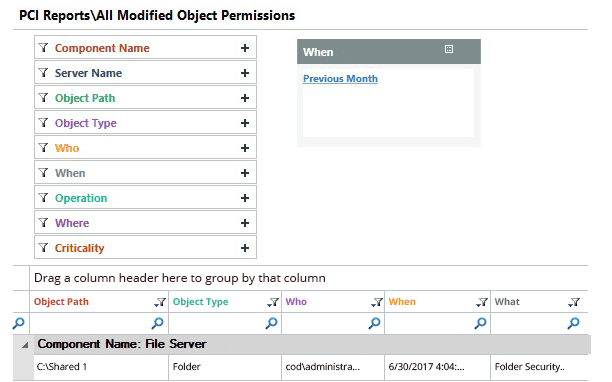Viewport: 612px width, 382px height.
Task: Click search magnifier in Object Path field
Action: [x=157, y=323]
